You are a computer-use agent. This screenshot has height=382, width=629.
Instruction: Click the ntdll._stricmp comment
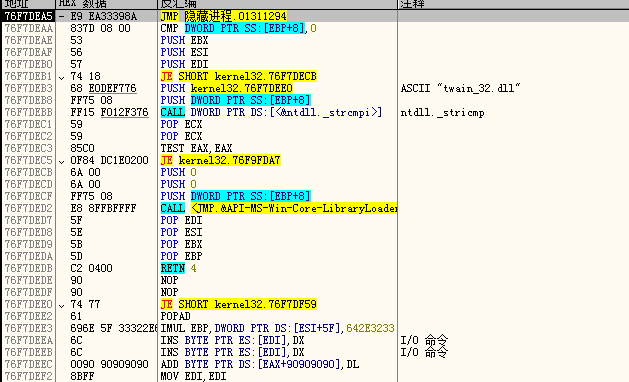click(442, 113)
